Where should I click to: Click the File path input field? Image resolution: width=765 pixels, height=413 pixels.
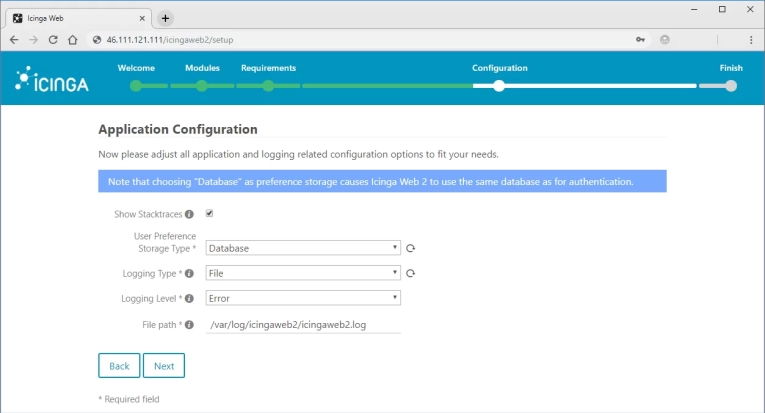click(302, 325)
